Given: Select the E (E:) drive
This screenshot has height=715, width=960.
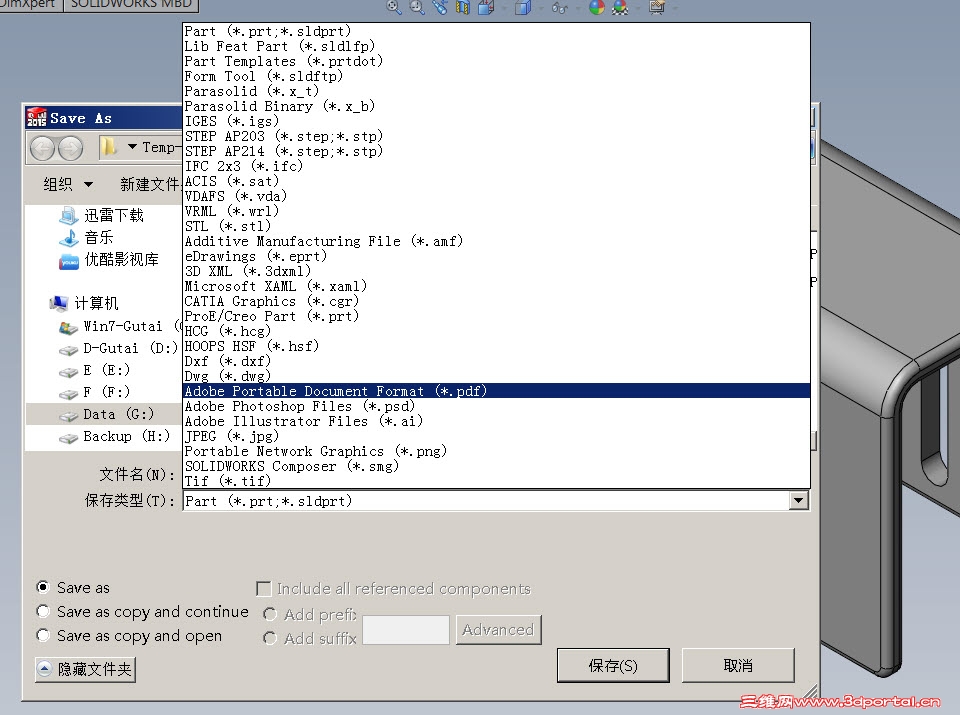Looking at the screenshot, I should 94,370.
